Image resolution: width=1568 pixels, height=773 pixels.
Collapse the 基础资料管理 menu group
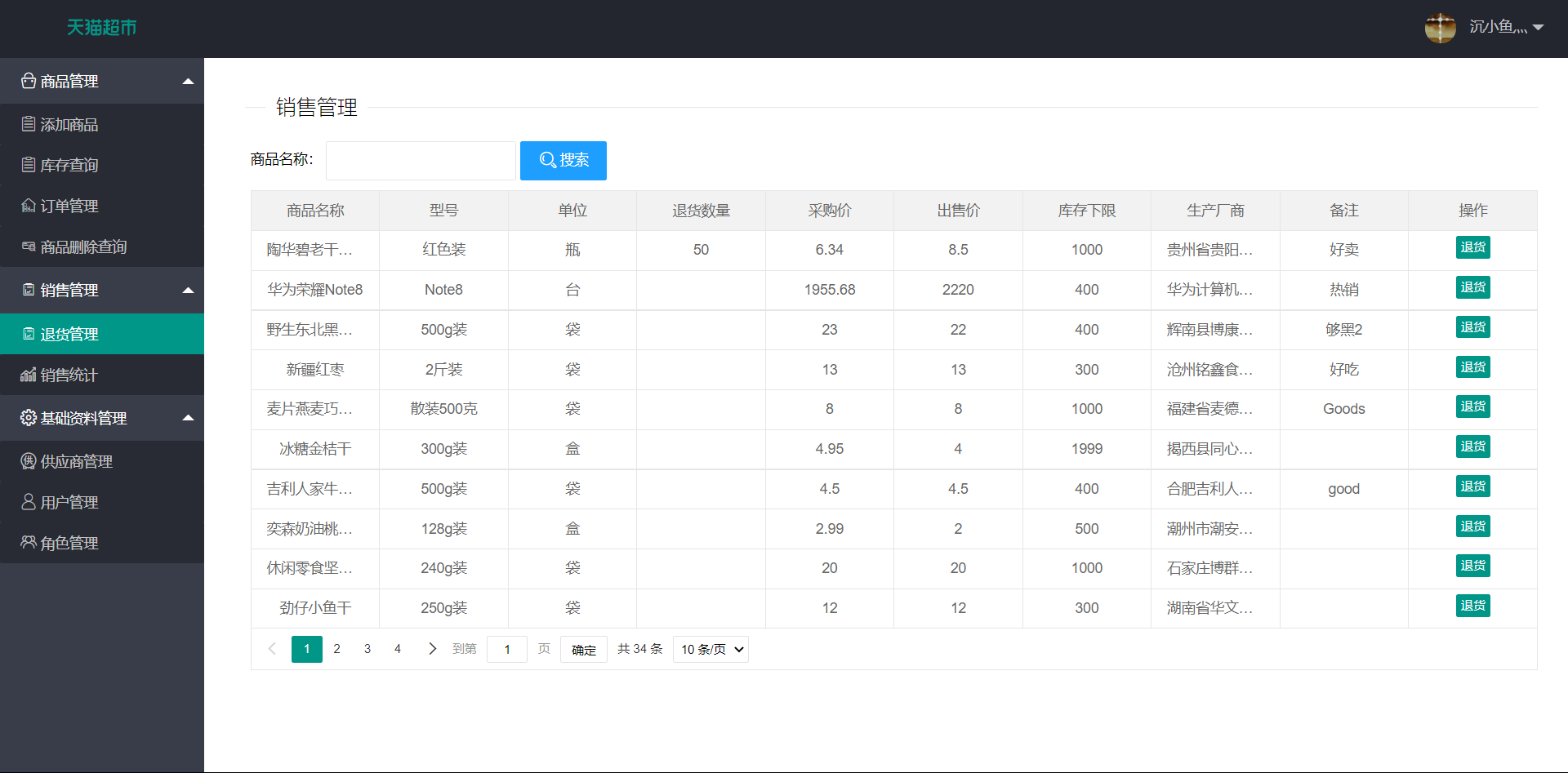[x=188, y=418]
